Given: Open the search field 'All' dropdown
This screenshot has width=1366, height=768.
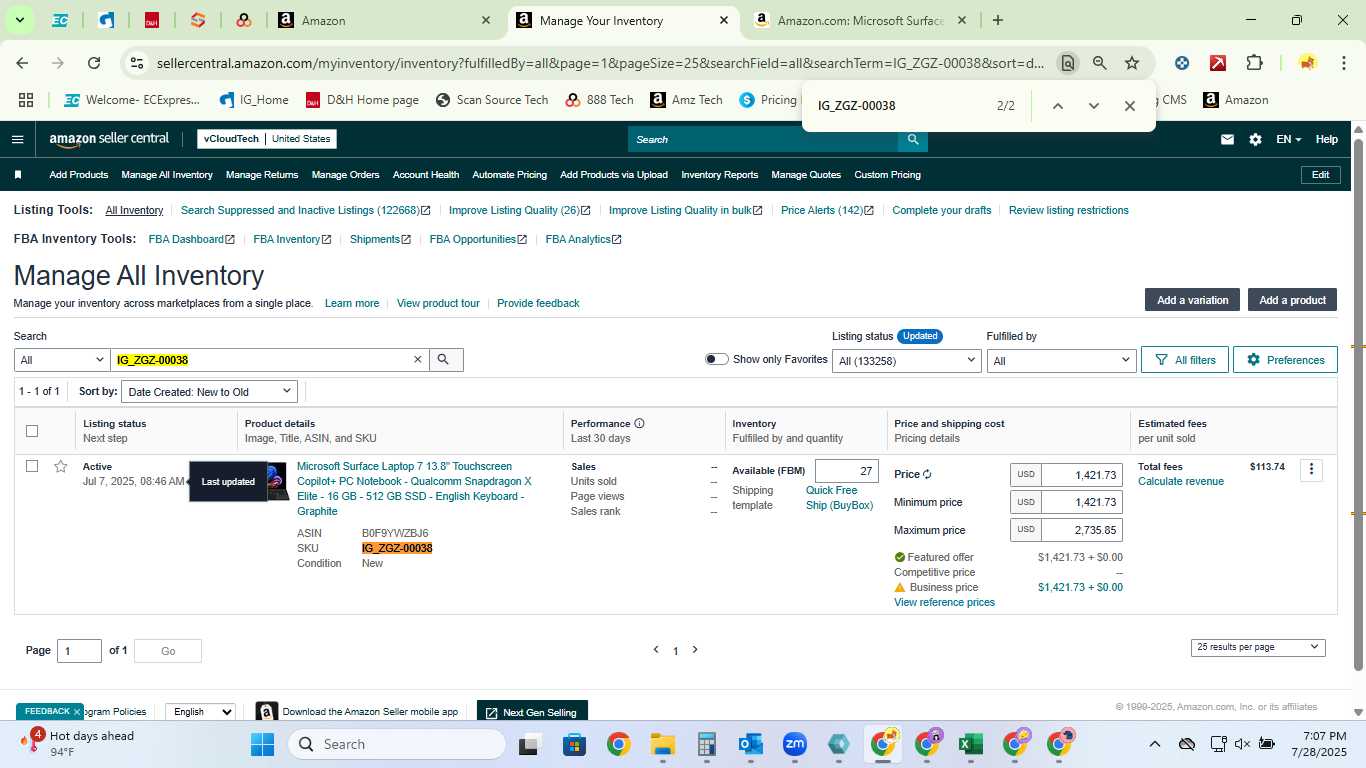Looking at the screenshot, I should tap(62, 360).
